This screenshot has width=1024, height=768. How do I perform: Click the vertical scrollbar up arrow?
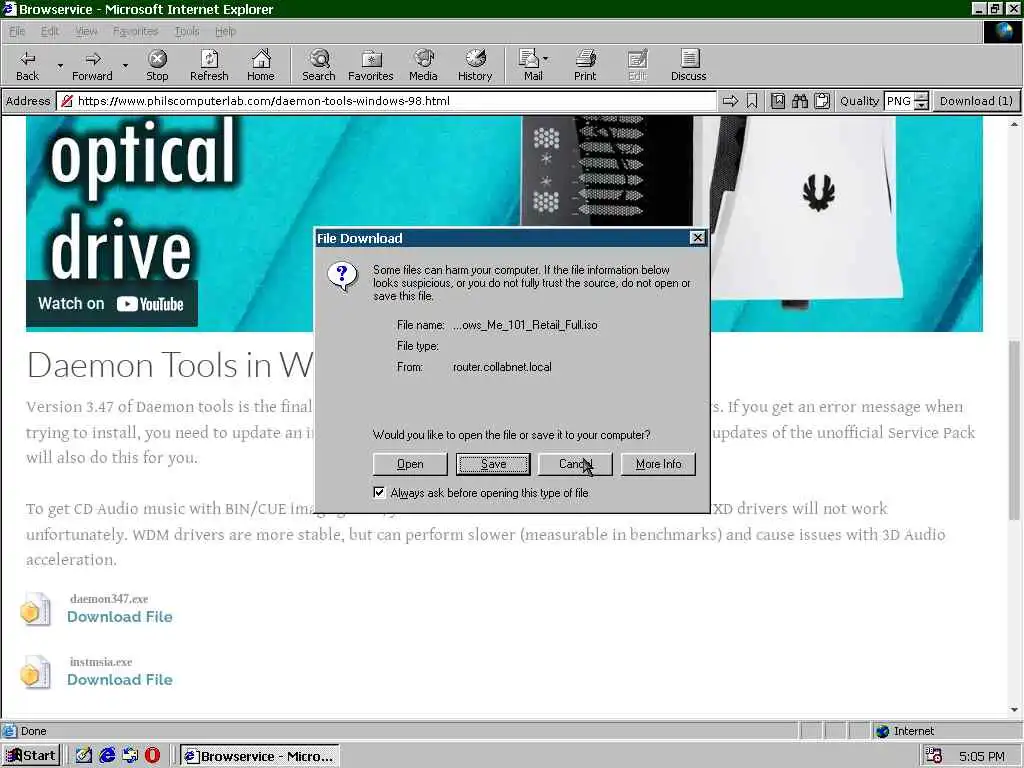coord(1014,123)
